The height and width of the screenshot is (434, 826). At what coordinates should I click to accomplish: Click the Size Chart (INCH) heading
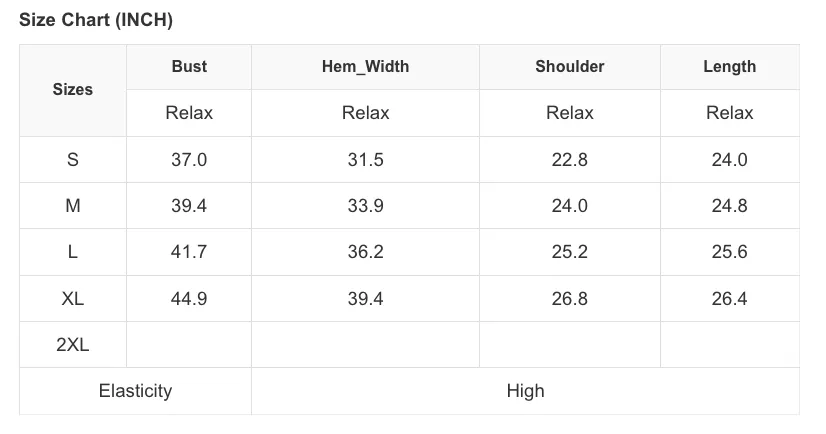[x=96, y=20]
